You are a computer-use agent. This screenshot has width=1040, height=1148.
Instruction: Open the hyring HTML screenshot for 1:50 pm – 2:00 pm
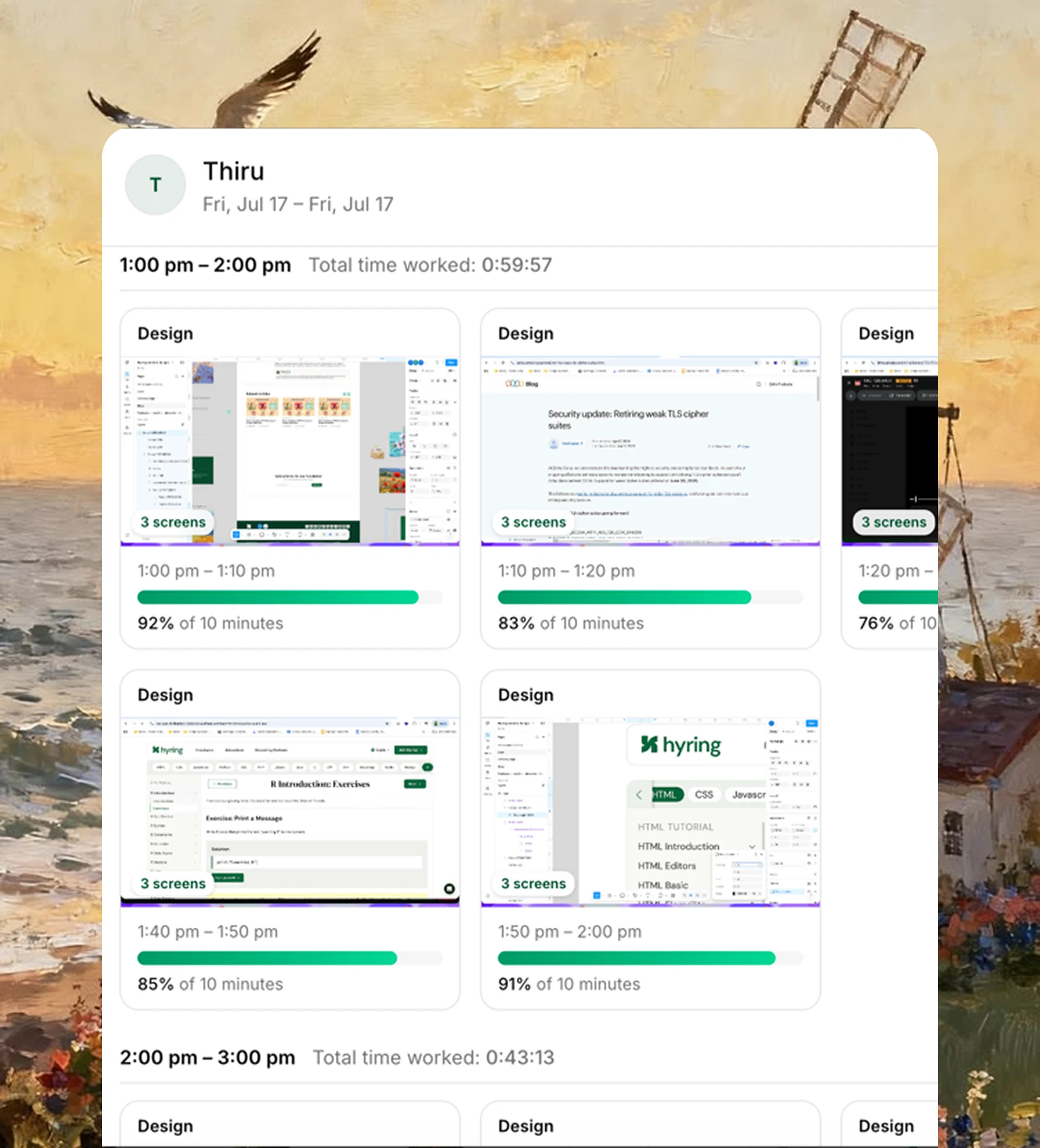point(650,812)
